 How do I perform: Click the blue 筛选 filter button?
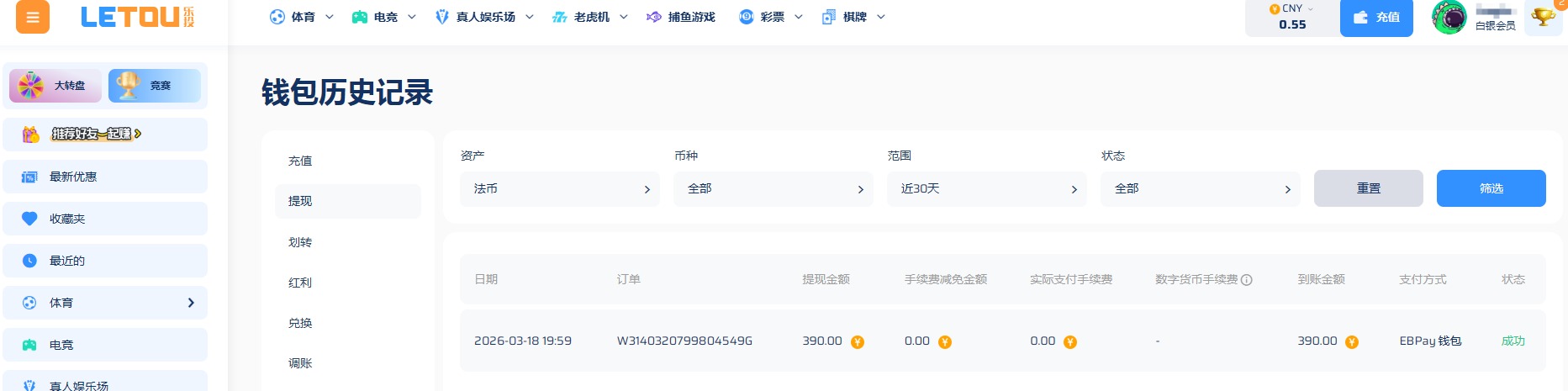pyautogui.click(x=1491, y=188)
